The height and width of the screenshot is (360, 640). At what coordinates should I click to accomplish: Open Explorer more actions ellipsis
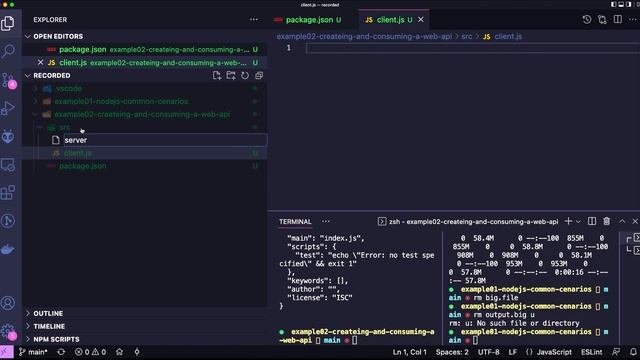click(x=254, y=20)
